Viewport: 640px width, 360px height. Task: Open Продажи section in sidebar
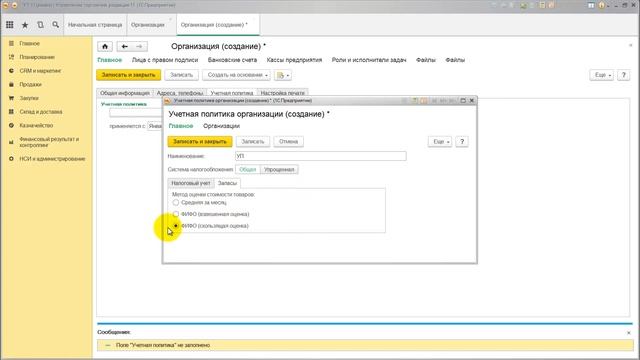30,84
